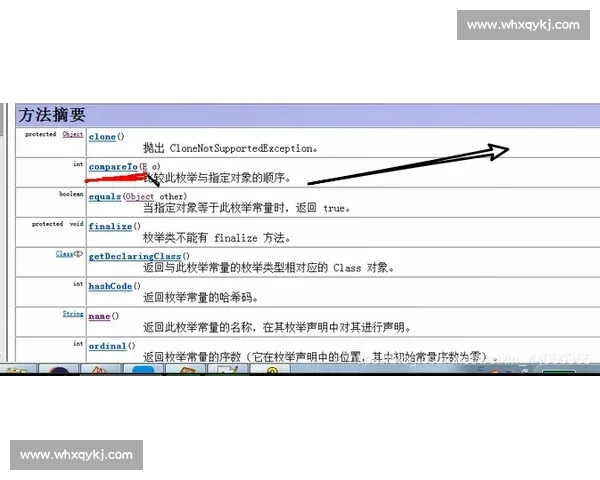600x480 pixels.
Task: Click the 'protected void' modifier beside finalize
Action: 57,224
